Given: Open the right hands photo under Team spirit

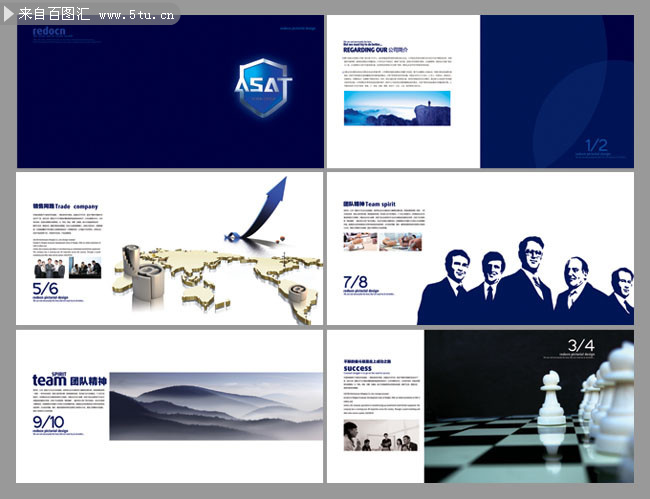Looking at the screenshot, I should [400, 242].
